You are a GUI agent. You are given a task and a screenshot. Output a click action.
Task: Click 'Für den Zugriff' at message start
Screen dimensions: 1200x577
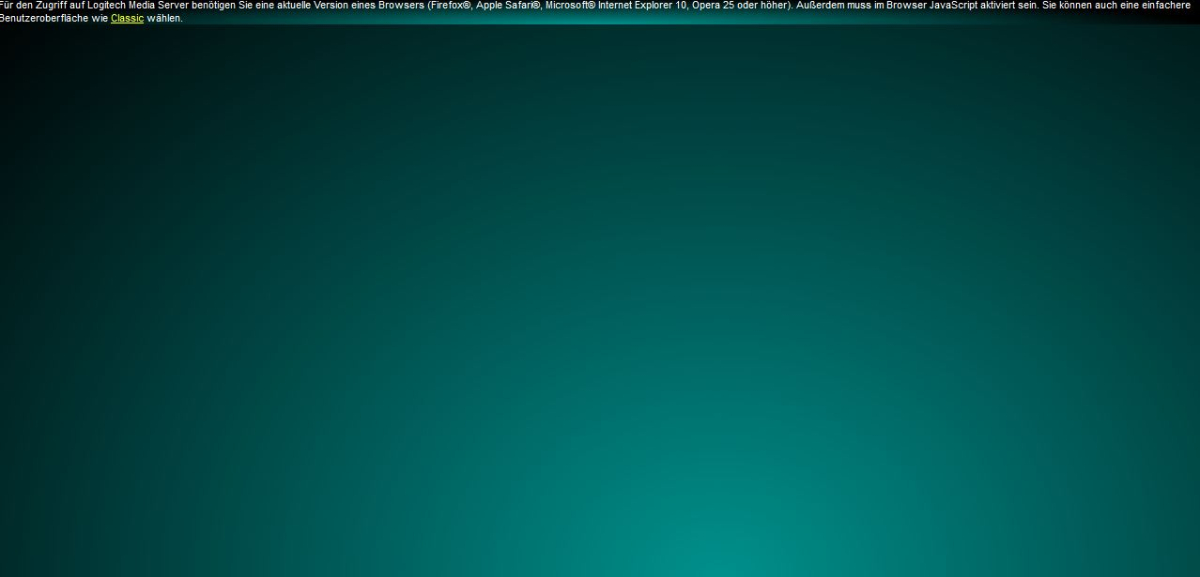tap(35, 5)
